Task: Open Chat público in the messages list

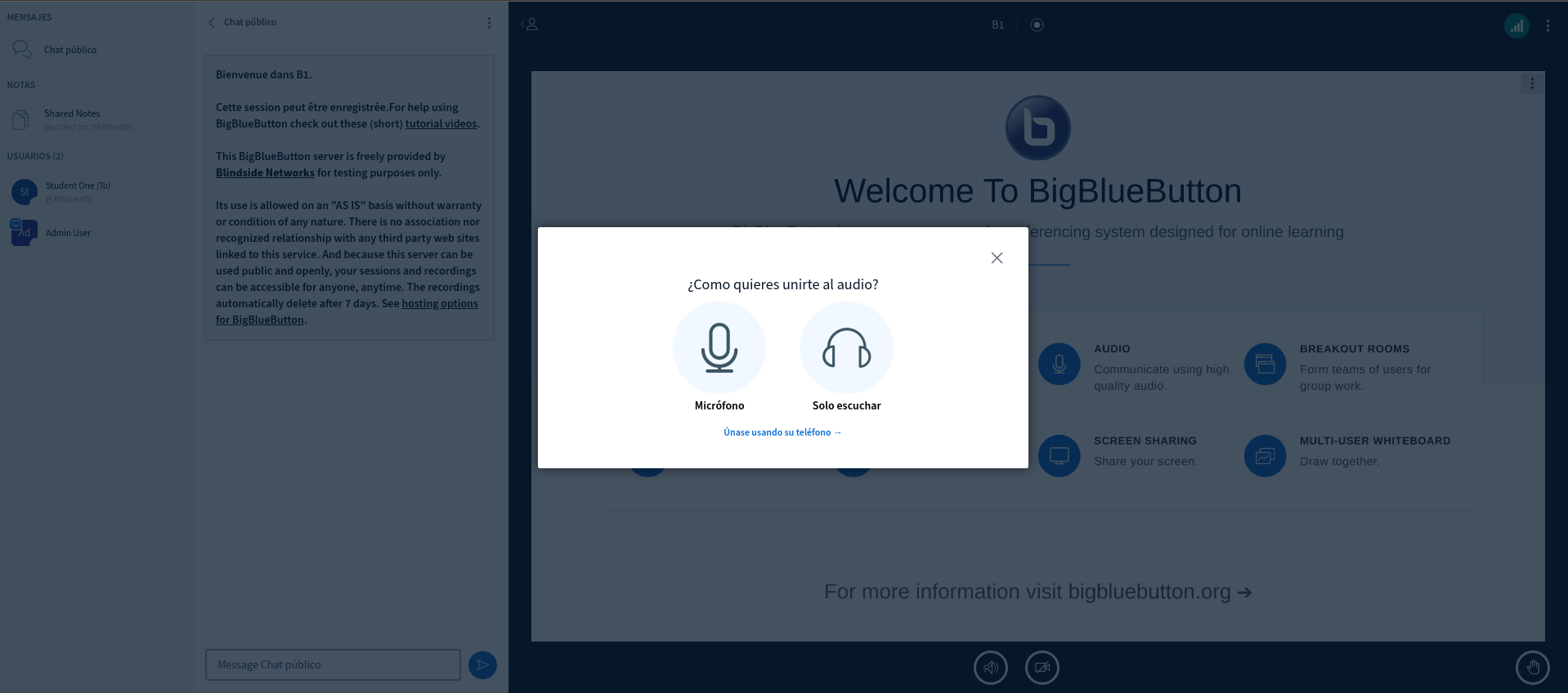Action: point(70,50)
